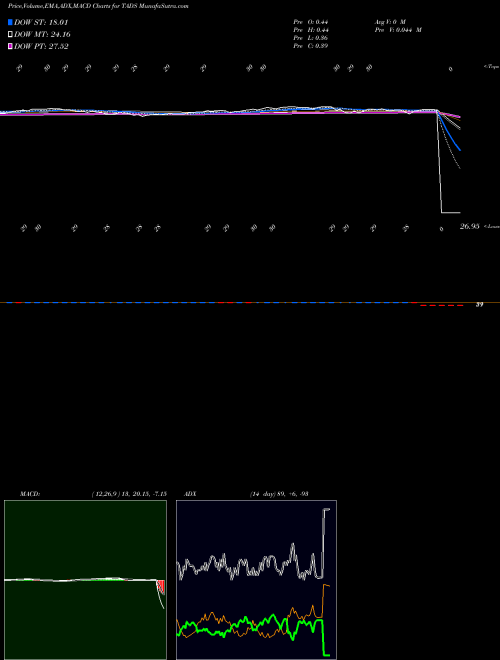Click the '<Lows' axis label
Screen dimensions: 500x660
[x=491, y=226]
